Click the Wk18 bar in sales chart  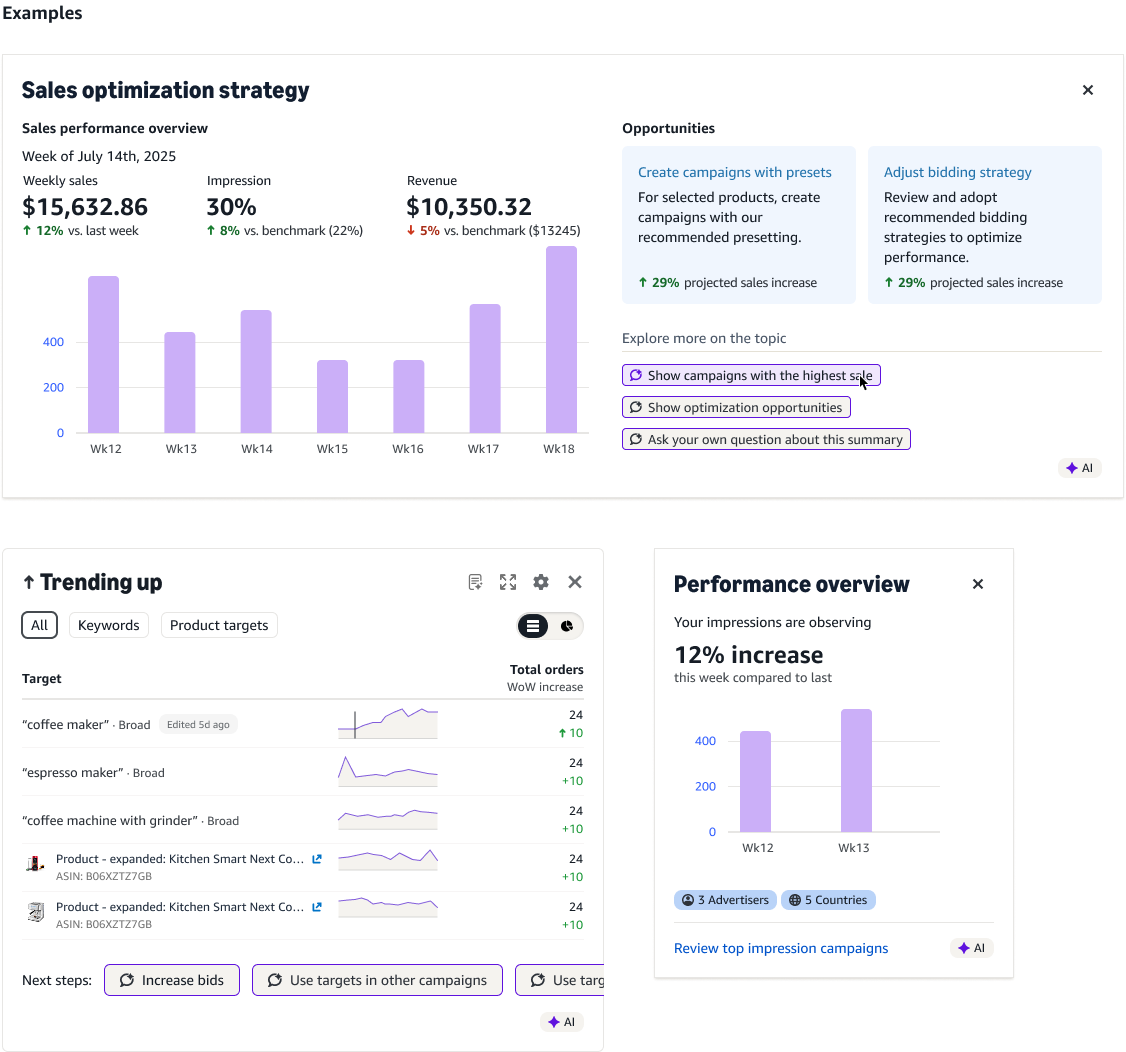tap(561, 340)
